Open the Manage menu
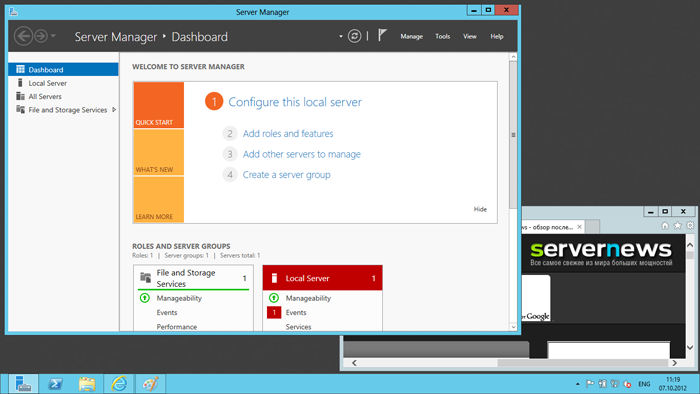Viewport: 700px width, 394px height. click(x=411, y=37)
